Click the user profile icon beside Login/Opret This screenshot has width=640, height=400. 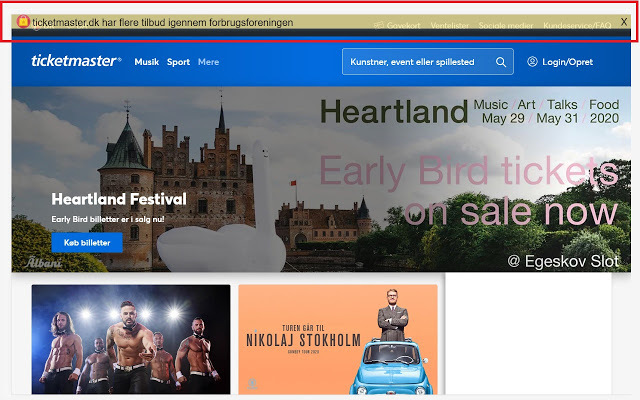pyautogui.click(x=532, y=62)
